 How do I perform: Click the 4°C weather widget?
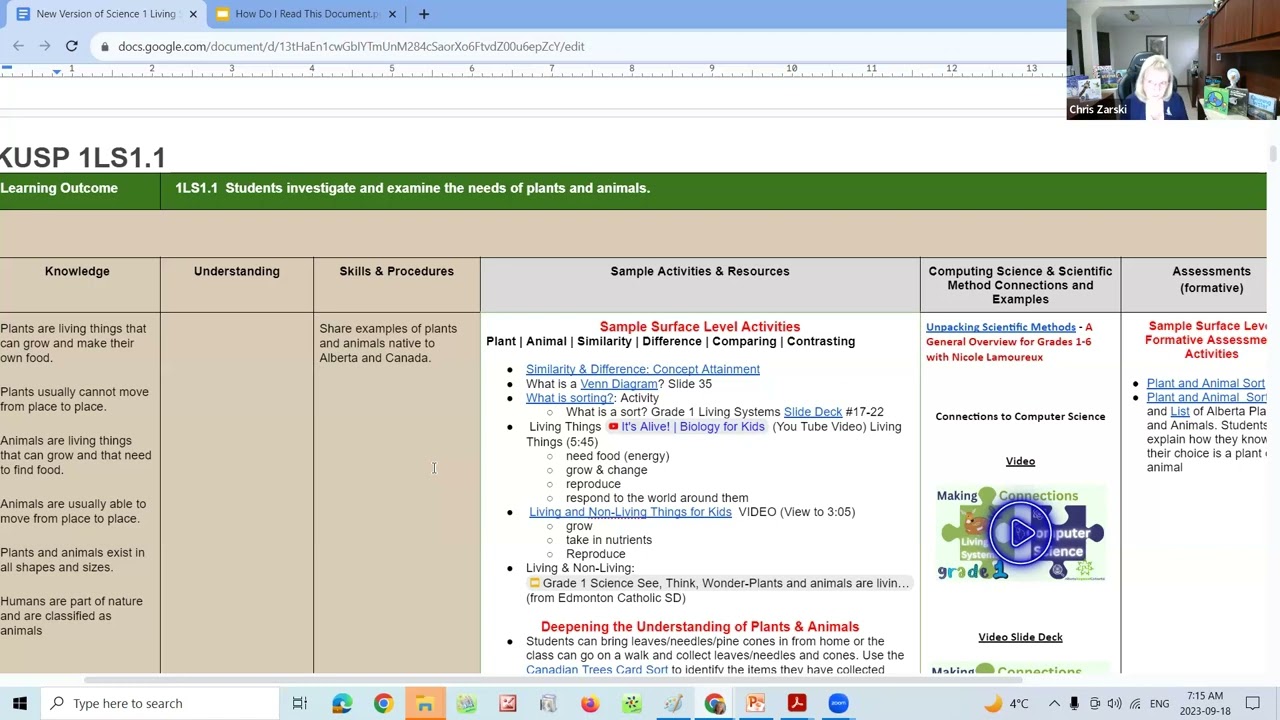click(1006, 703)
